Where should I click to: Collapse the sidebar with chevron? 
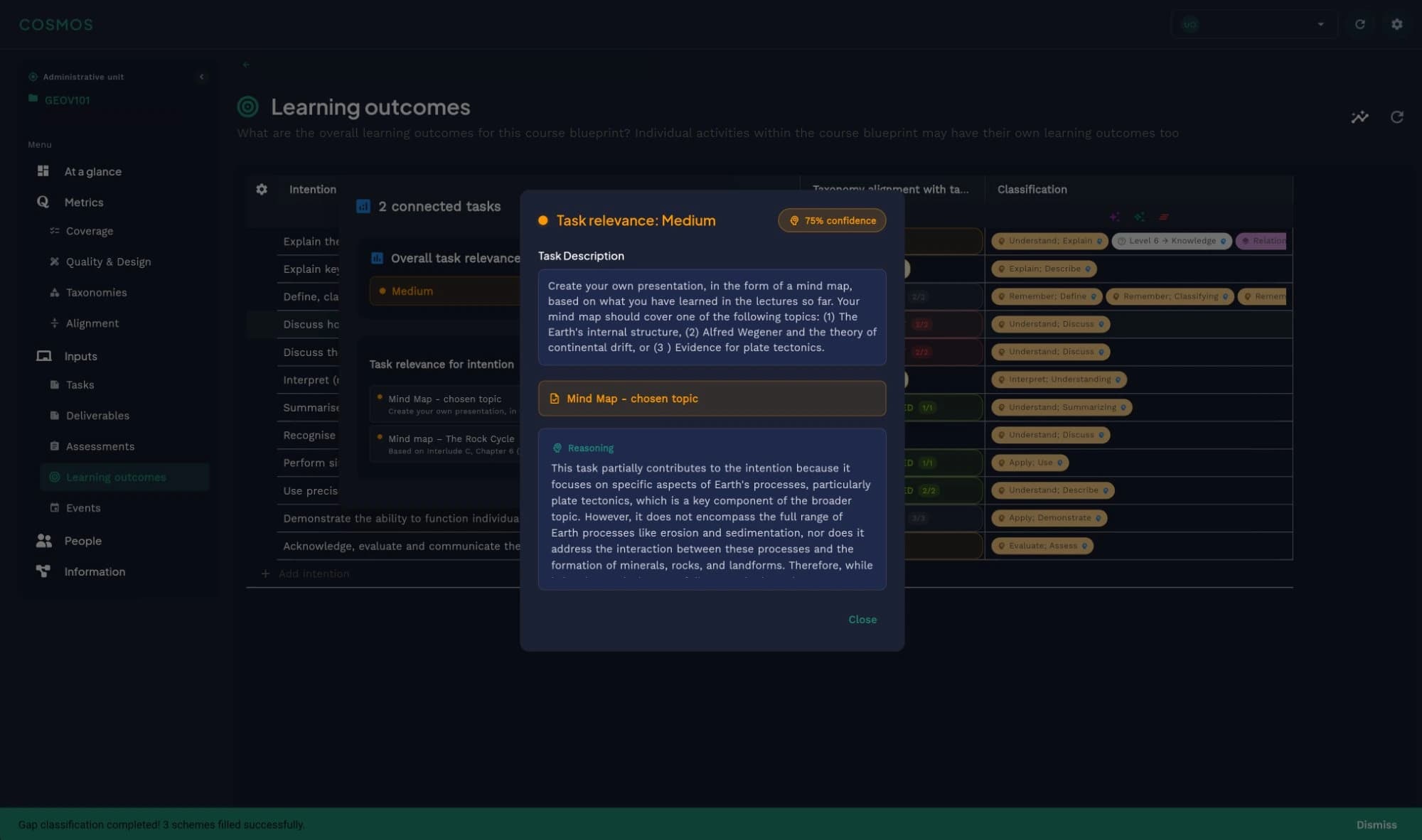tap(201, 77)
